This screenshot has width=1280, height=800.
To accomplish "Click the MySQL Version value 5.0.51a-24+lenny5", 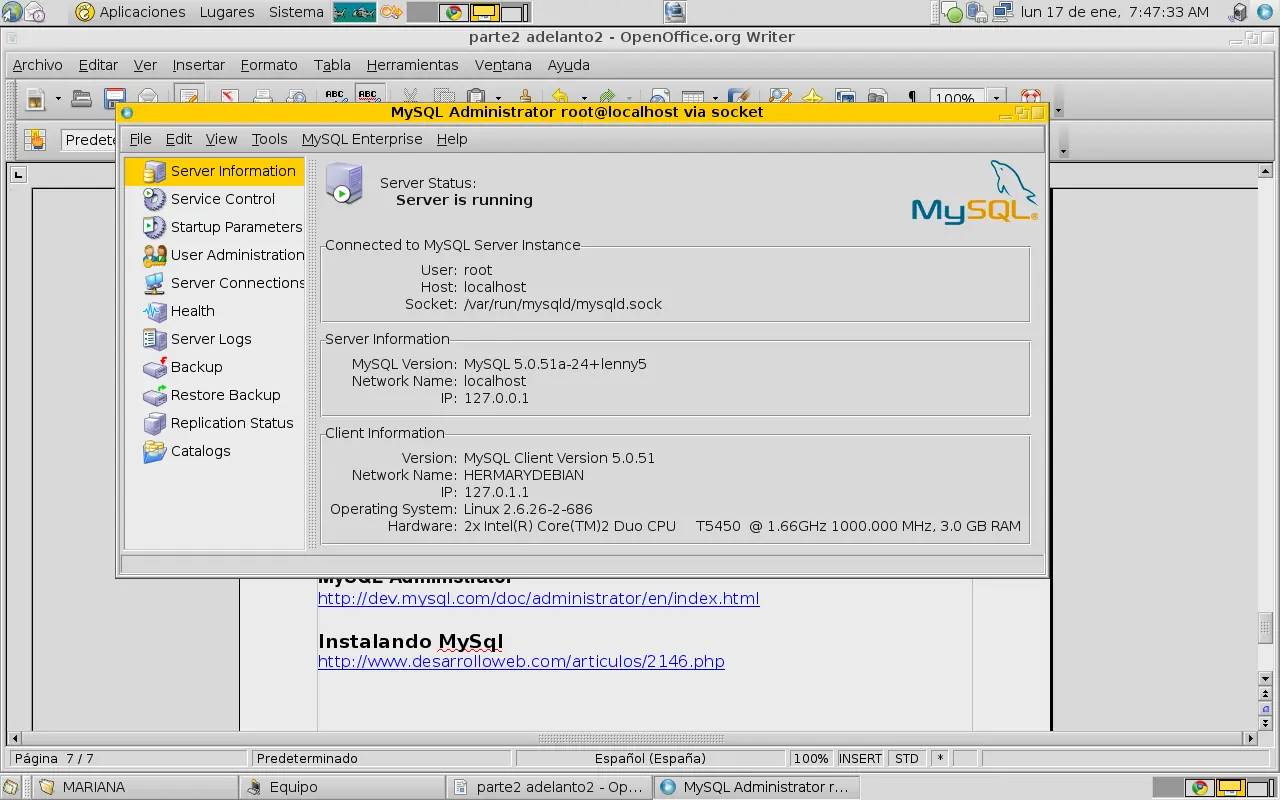I will coord(555,364).
